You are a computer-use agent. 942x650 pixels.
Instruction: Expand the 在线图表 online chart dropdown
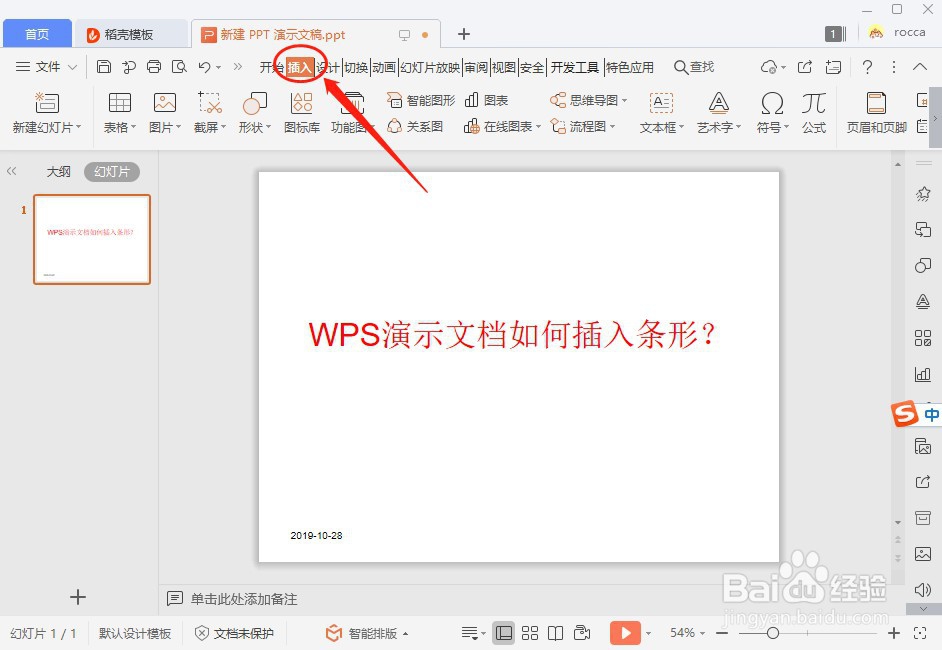538,127
